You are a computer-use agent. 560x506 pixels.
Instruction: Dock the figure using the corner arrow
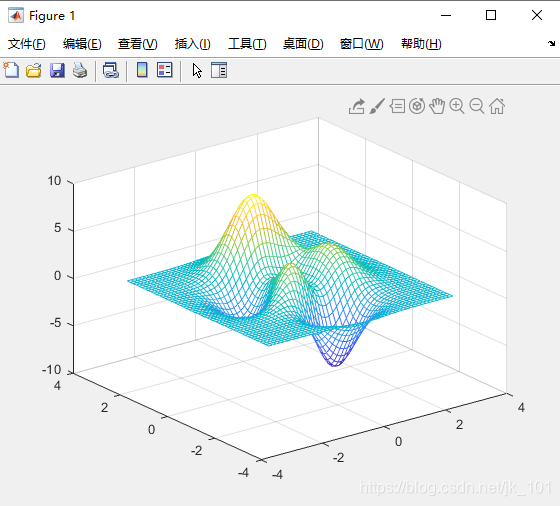[x=551, y=44]
